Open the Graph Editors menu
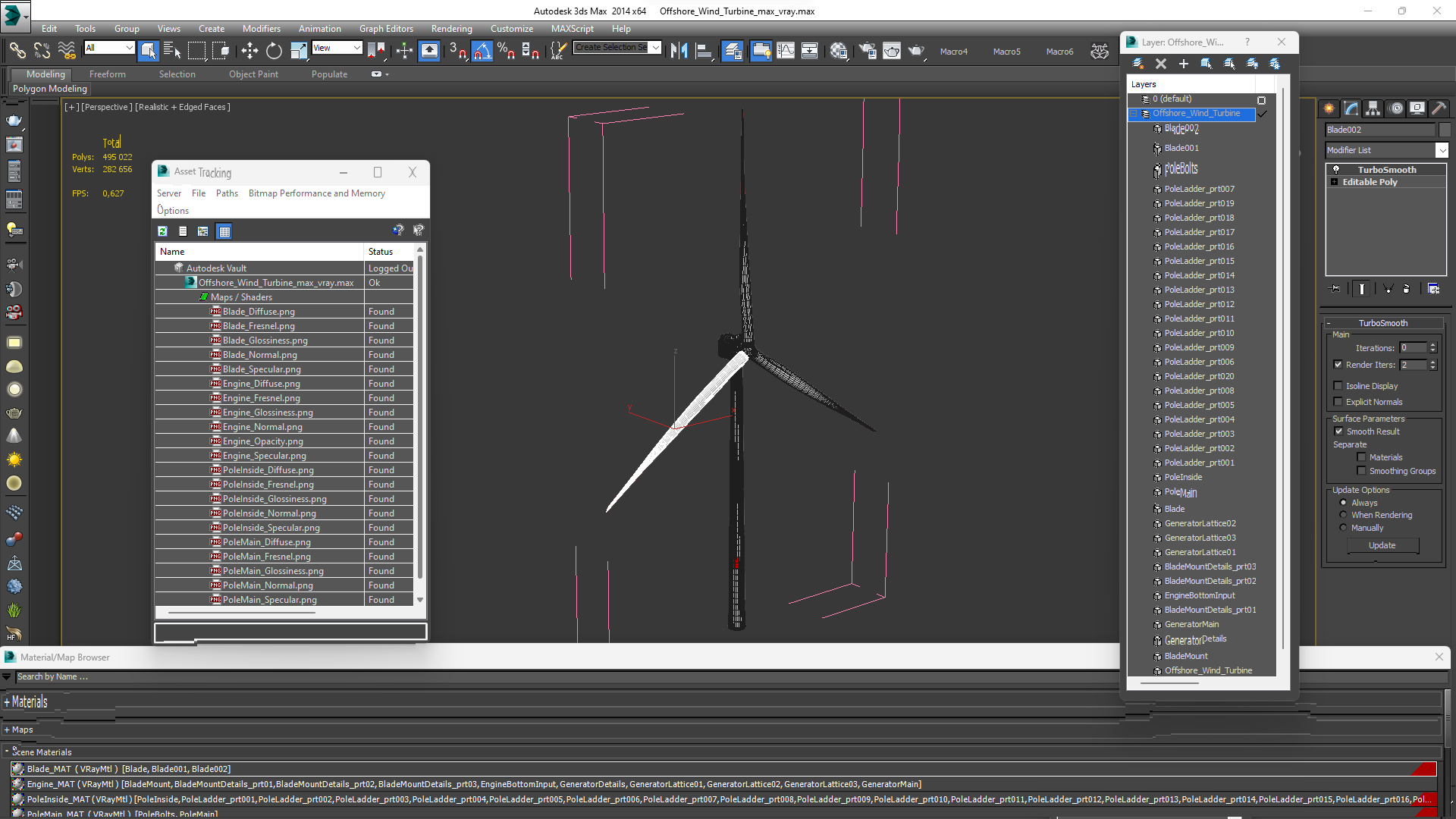 point(386,29)
